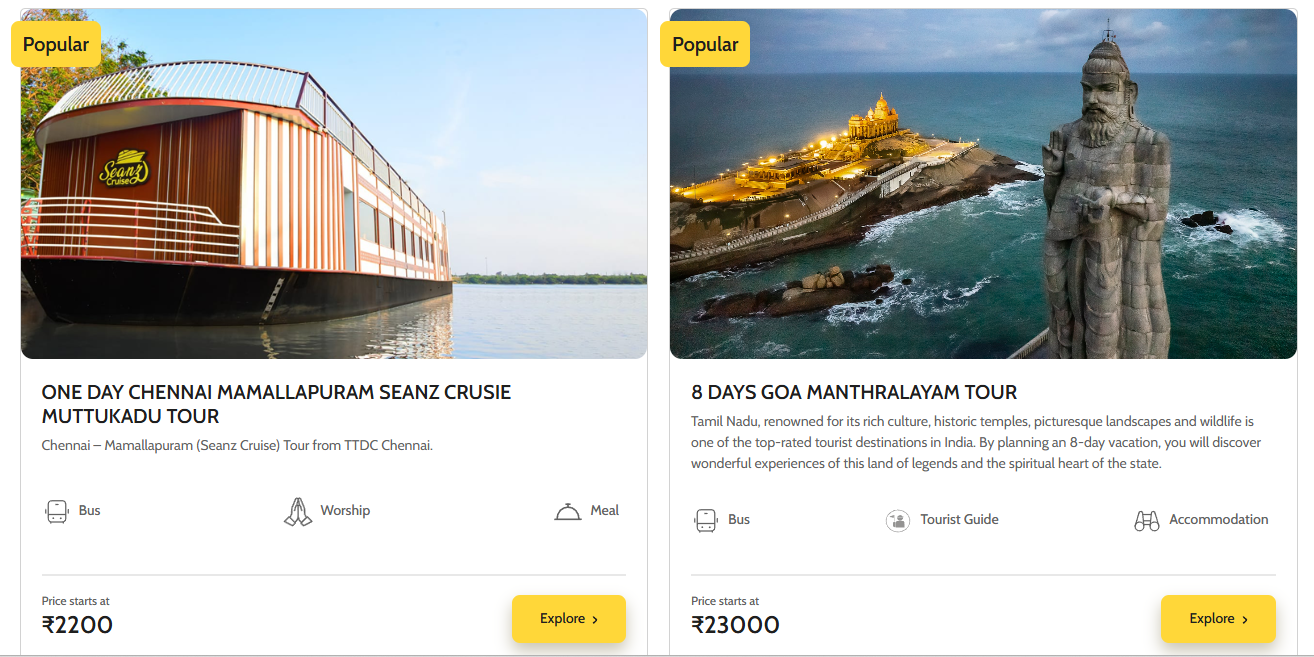Explore the 8 Days Goa Manthralayam tour

tap(1217, 619)
